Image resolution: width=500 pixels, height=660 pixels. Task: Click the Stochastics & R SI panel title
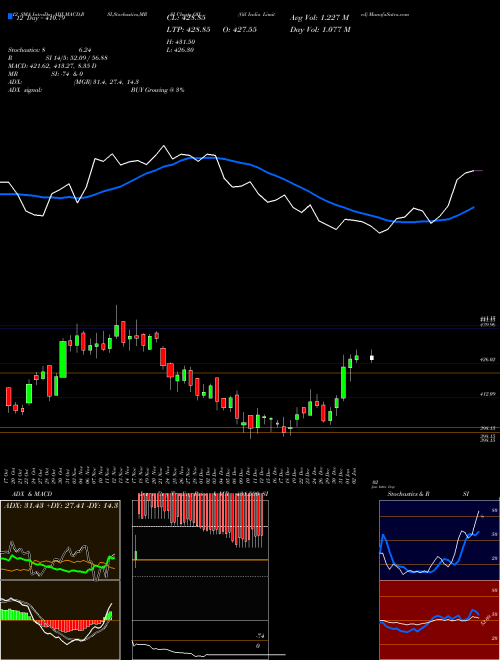point(428,494)
